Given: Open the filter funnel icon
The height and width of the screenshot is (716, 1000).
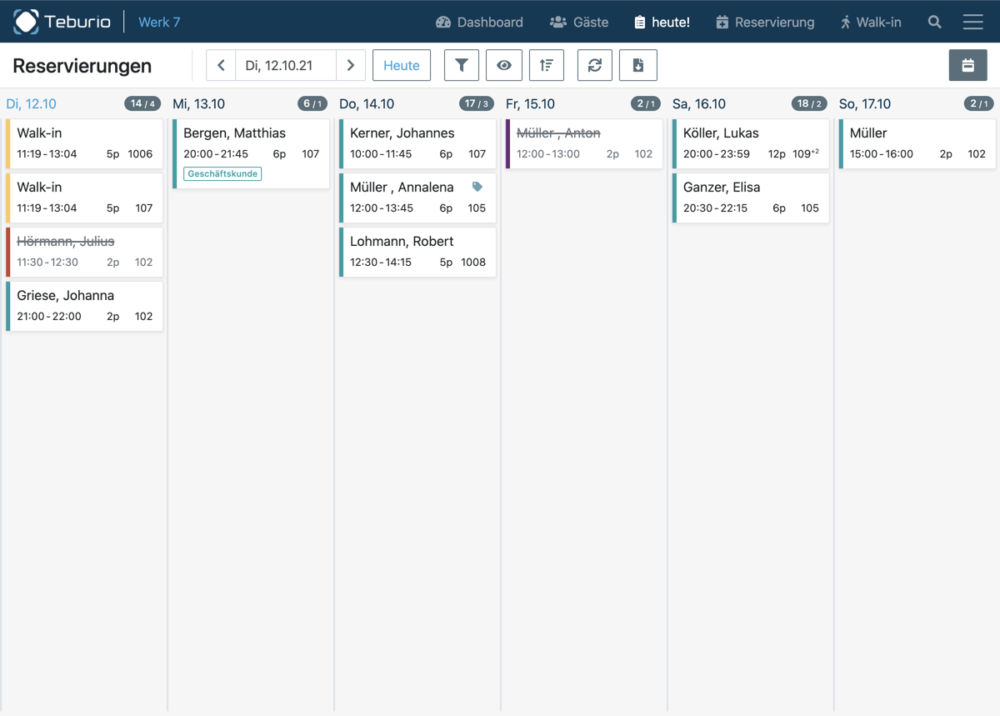Looking at the screenshot, I should 461,66.
